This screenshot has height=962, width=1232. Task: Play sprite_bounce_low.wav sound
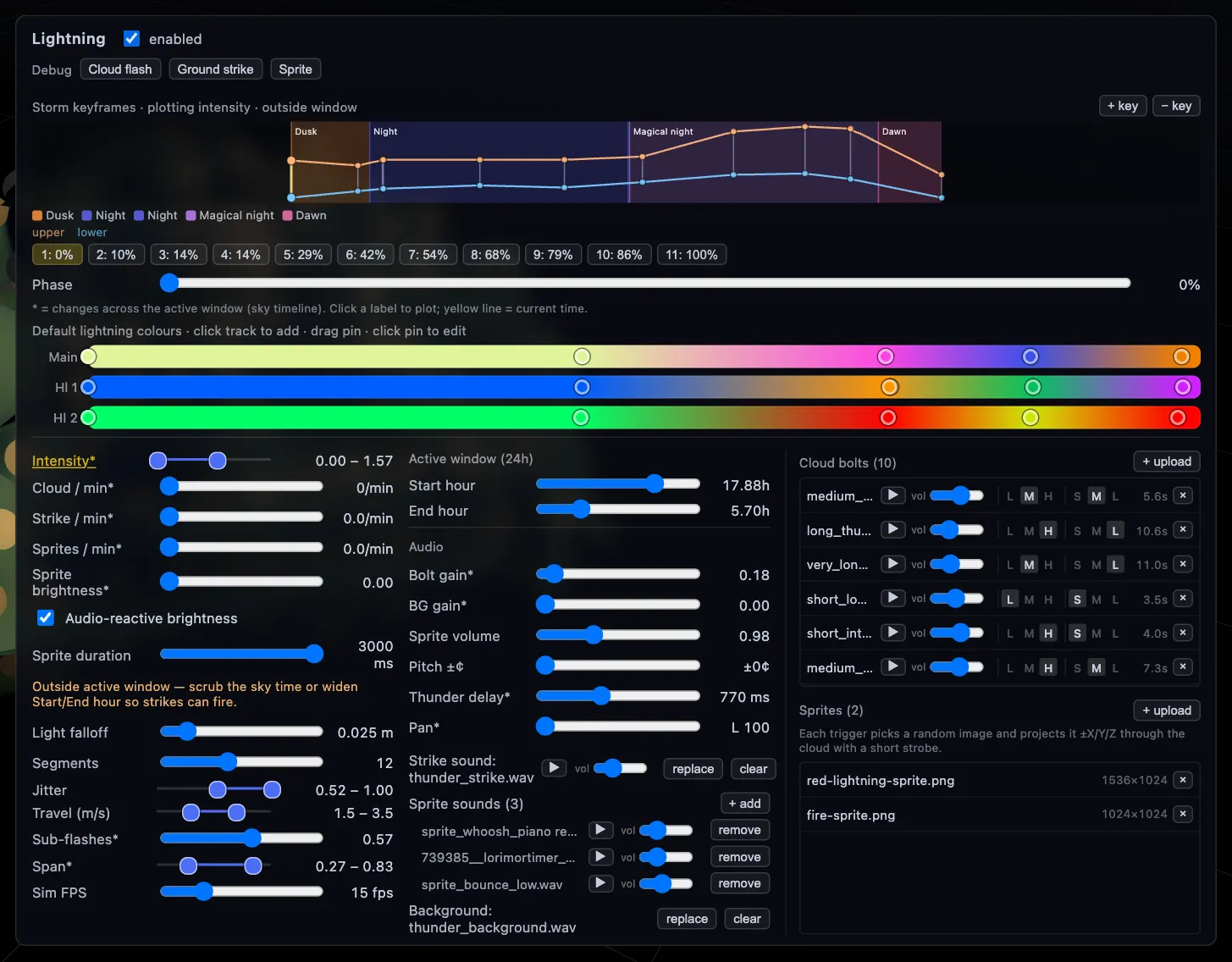pyautogui.click(x=600, y=883)
